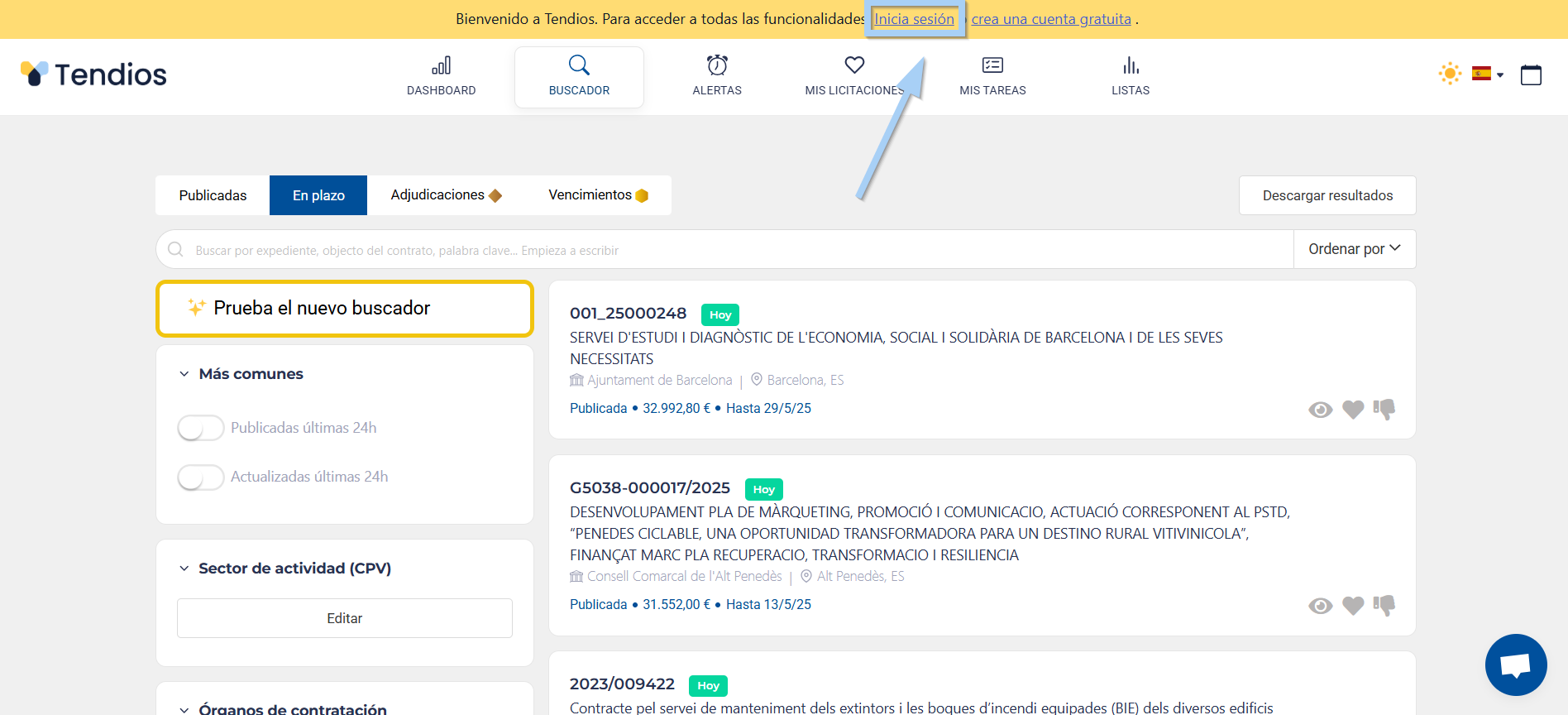Like tender 001_25000248 with heart icon
This screenshot has width=1568, height=715.
point(1353,410)
